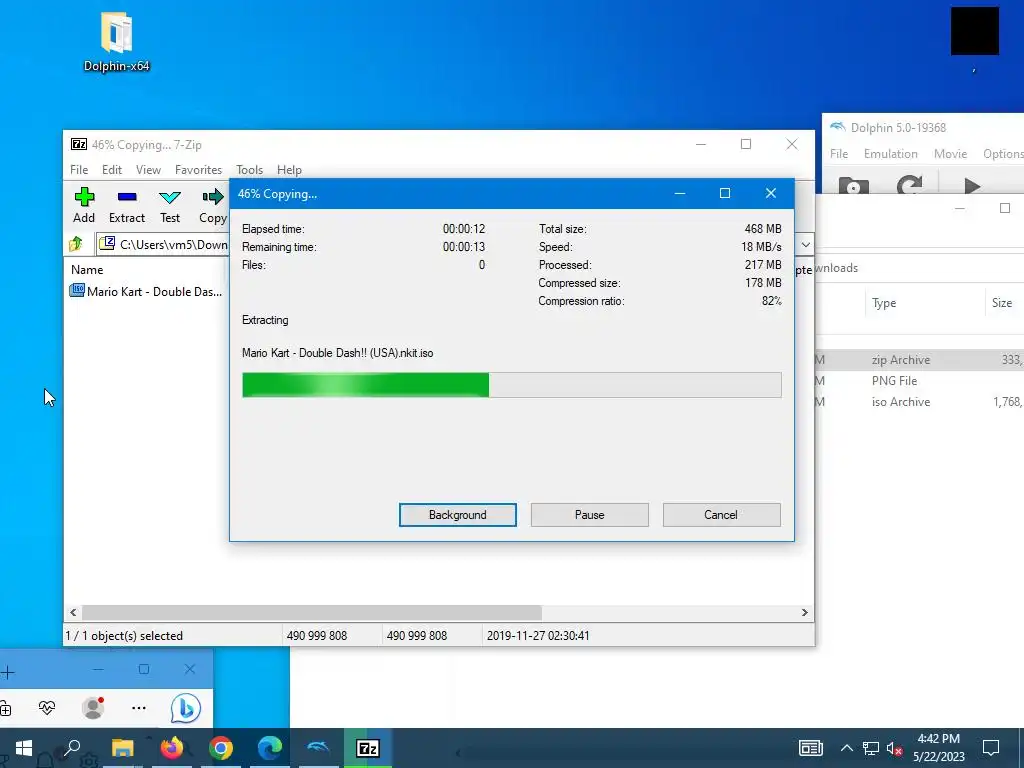This screenshot has height=768, width=1024.
Task: Click the Test icon in 7-Zip toolbar
Action: tap(170, 197)
